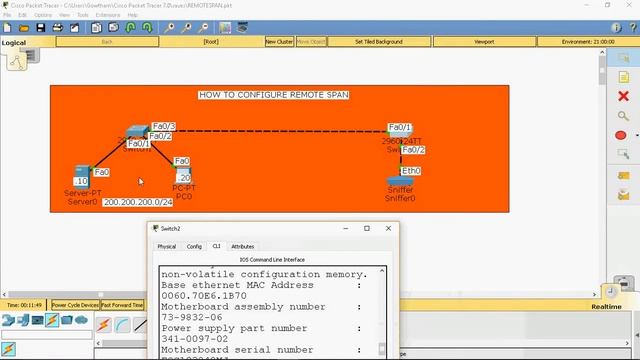The width and height of the screenshot is (640, 360).
Task: Click inside the IOS CLI text area
Action: (269, 312)
